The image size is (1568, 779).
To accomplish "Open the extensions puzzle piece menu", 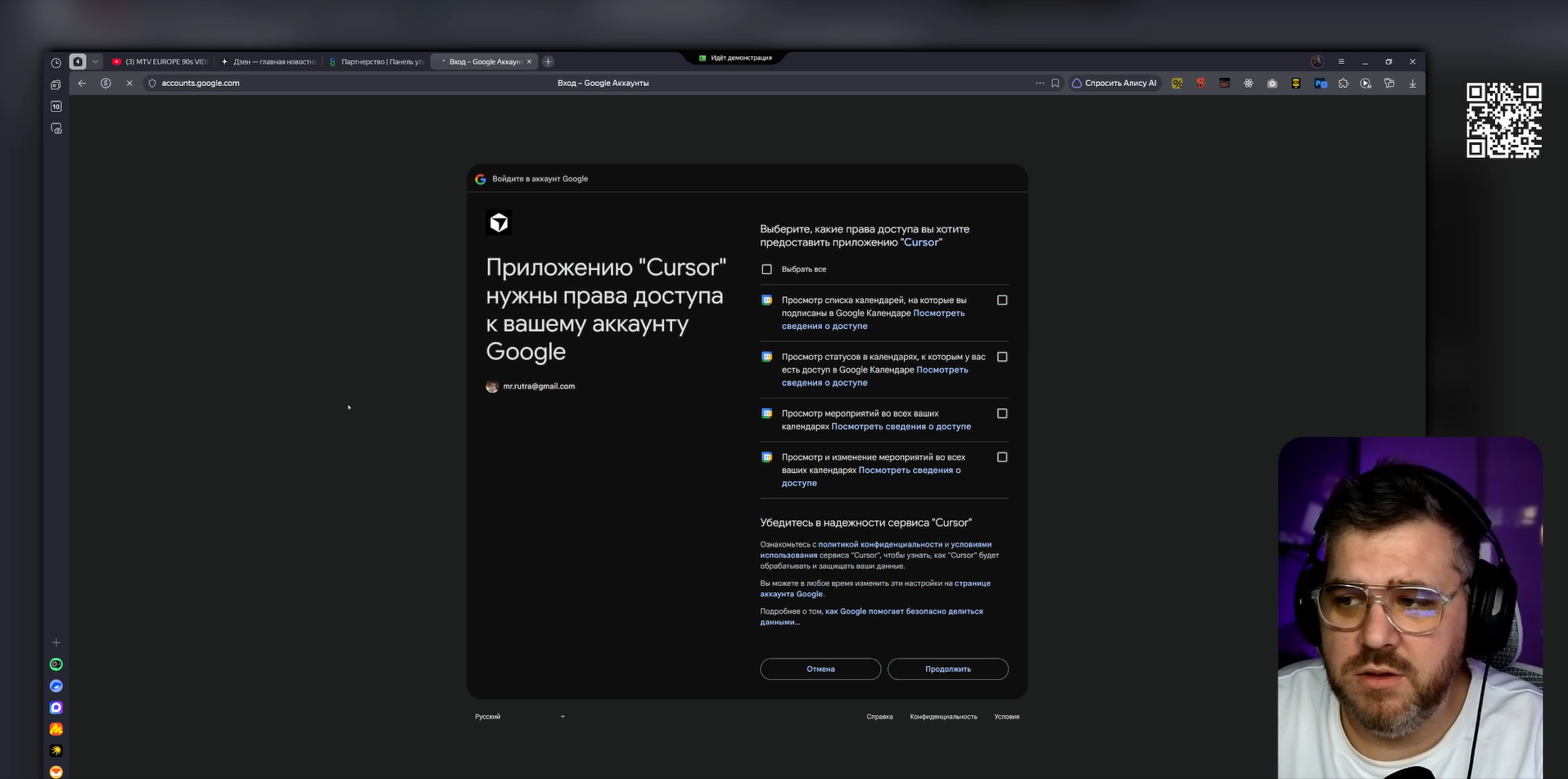I will coord(1344,83).
